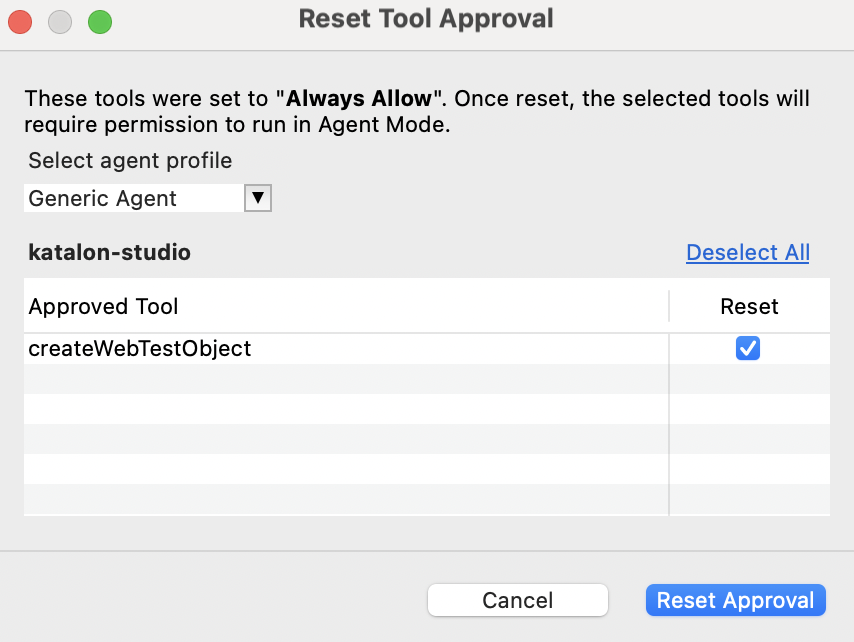The image size is (854, 642).
Task: Click the Reset column header
Action: coord(749,306)
